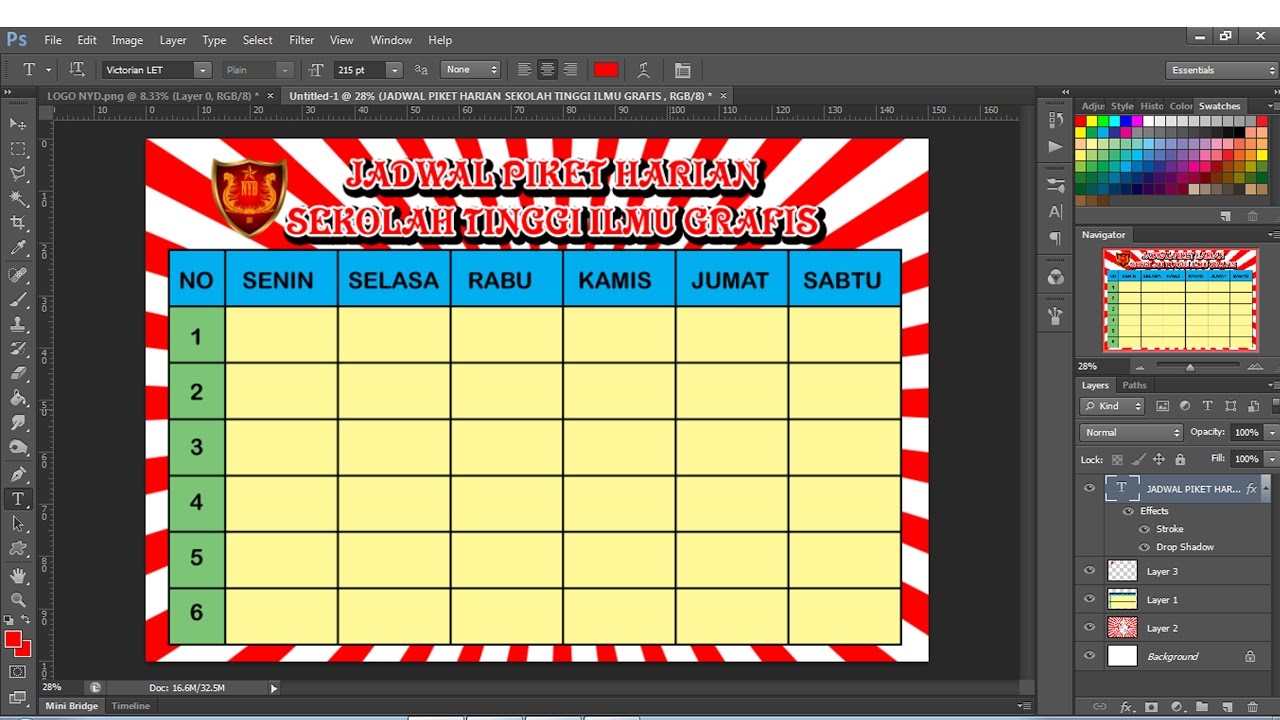Image resolution: width=1280 pixels, height=720 pixels.
Task: Switch to the Paths tab
Action: point(1134,385)
